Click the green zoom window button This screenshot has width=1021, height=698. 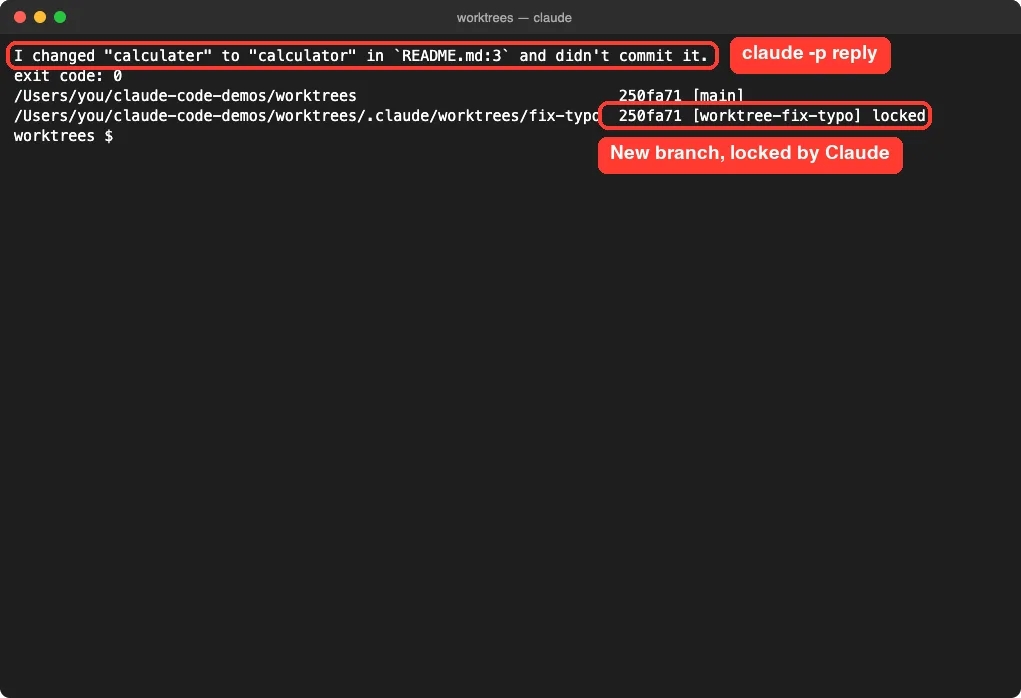click(60, 17)
